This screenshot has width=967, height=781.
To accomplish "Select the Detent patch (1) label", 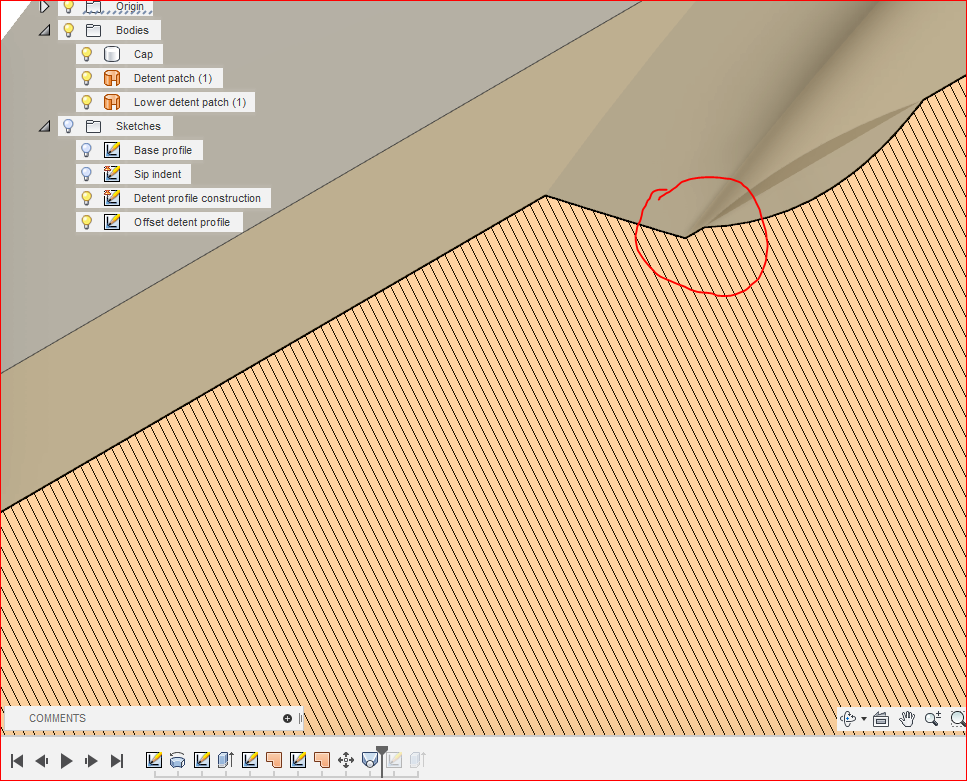I will (x=173, y=78).
